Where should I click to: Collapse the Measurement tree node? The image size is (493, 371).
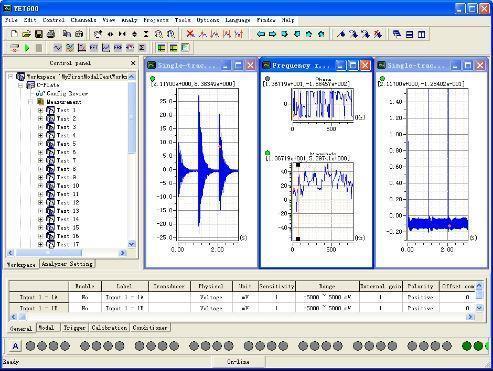click(31, 102)
